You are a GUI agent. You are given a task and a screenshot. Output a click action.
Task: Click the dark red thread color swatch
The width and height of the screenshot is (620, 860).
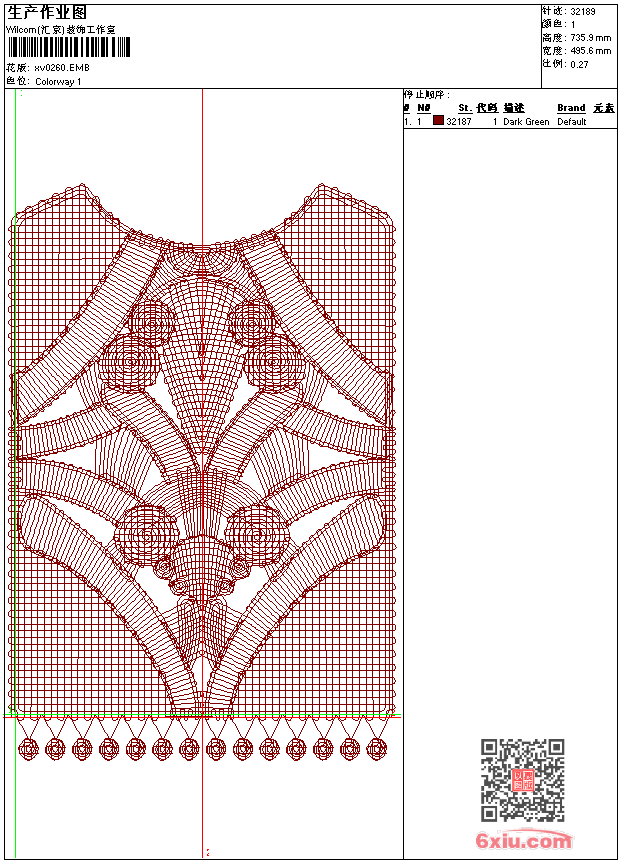[x=438, y=121]
